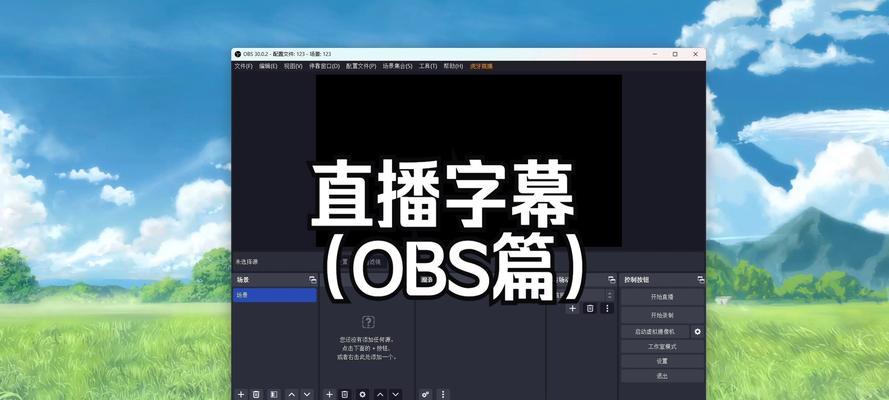Open the 停靠窗口(D) menu
Viewport: 889px width, 400px height.
pos(324,66)
